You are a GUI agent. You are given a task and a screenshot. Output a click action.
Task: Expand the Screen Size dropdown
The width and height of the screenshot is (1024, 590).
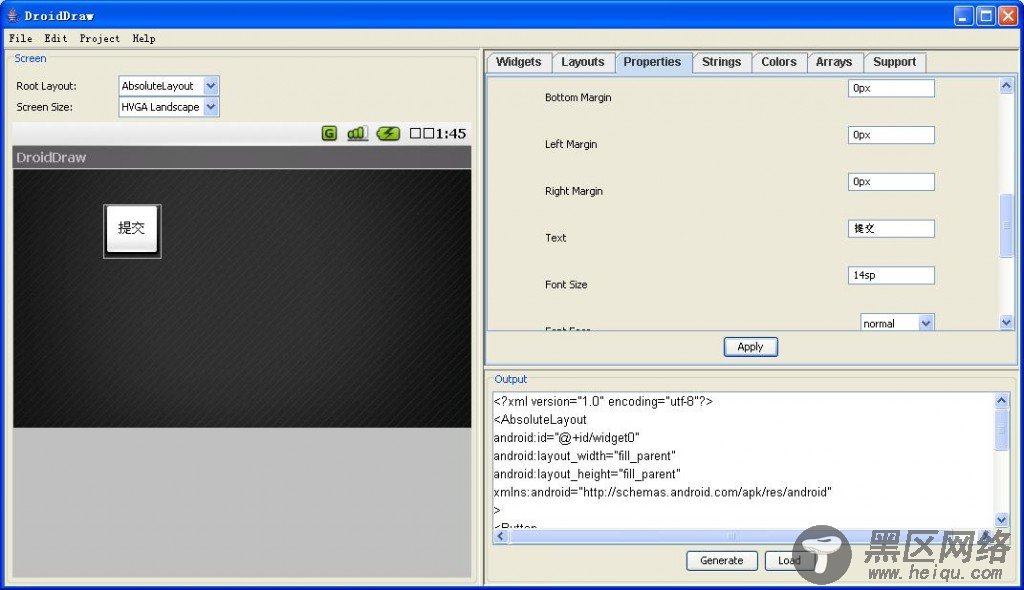pyautogui.click(x=211, y=107)
